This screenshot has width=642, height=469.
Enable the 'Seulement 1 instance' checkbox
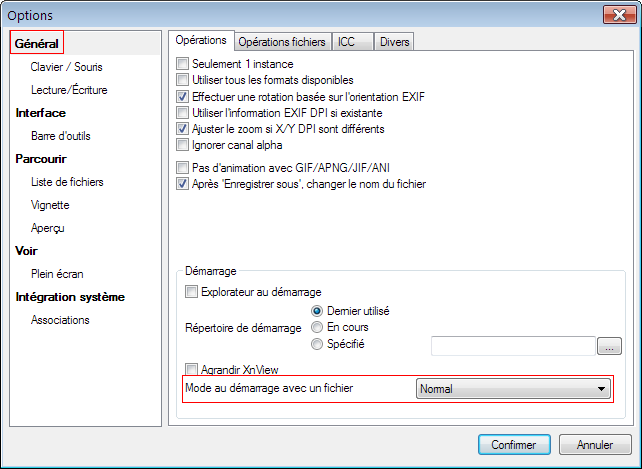(x=182, y=64)
